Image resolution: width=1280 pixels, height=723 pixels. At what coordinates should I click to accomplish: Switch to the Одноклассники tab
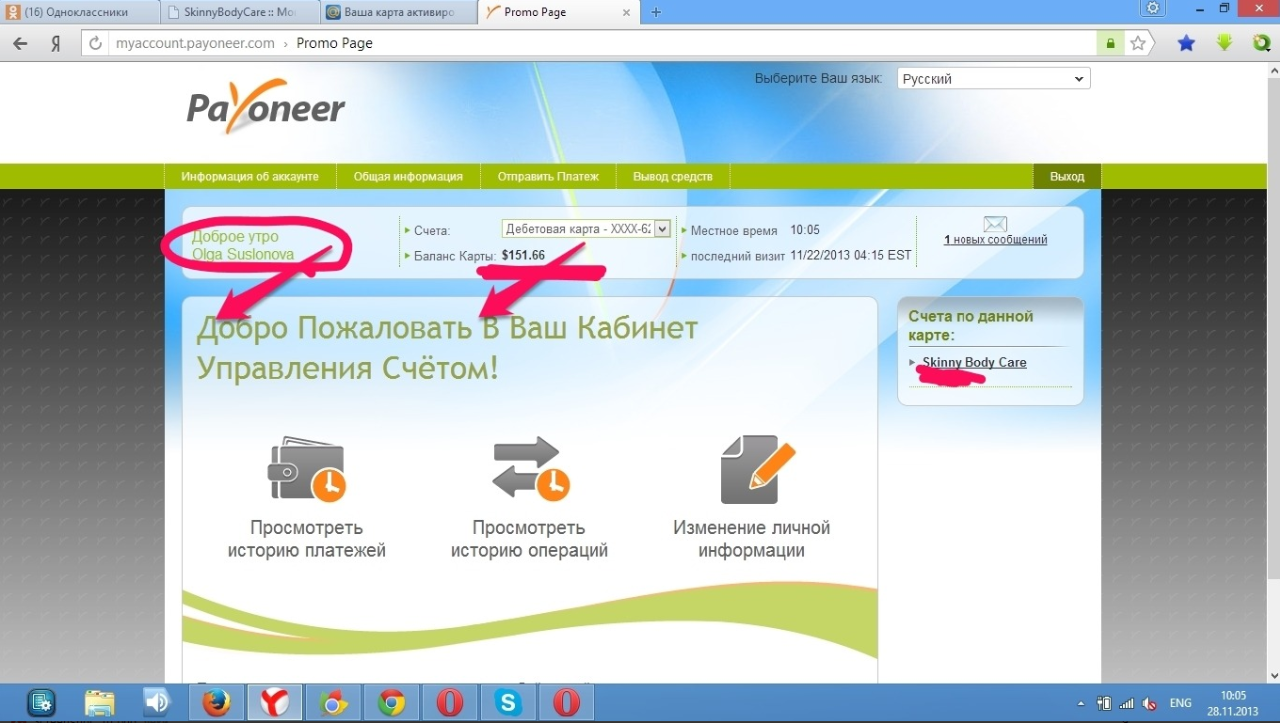[x=78, y=13]
